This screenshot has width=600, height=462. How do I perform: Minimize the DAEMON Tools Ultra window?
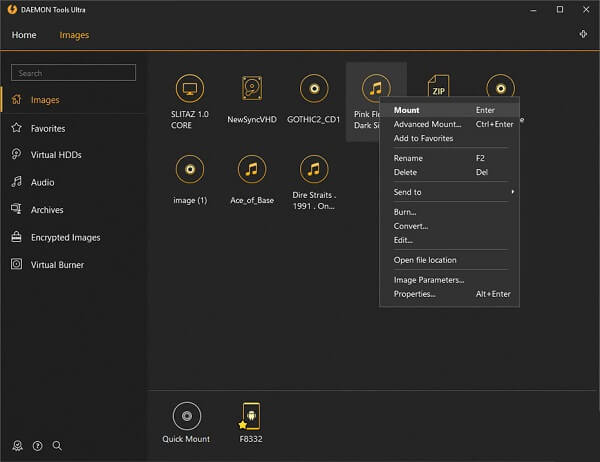coord(533,10)
